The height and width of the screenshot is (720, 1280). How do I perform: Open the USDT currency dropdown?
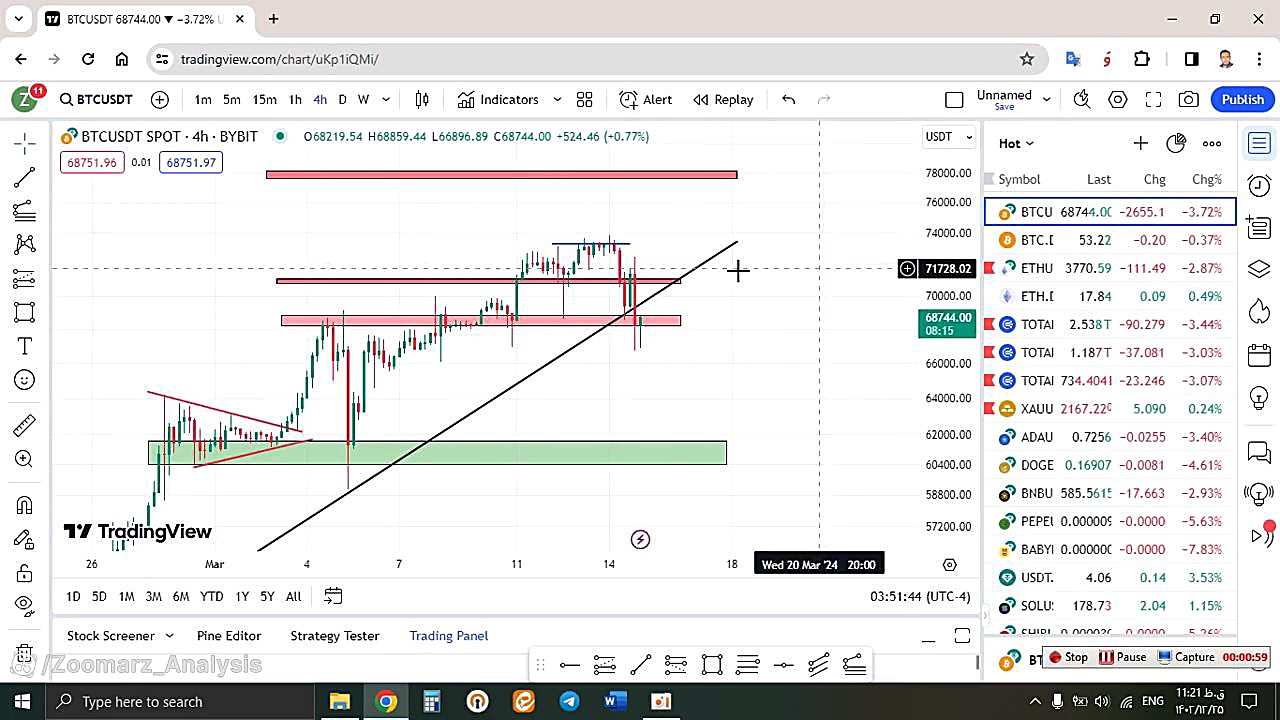(949, 136)
